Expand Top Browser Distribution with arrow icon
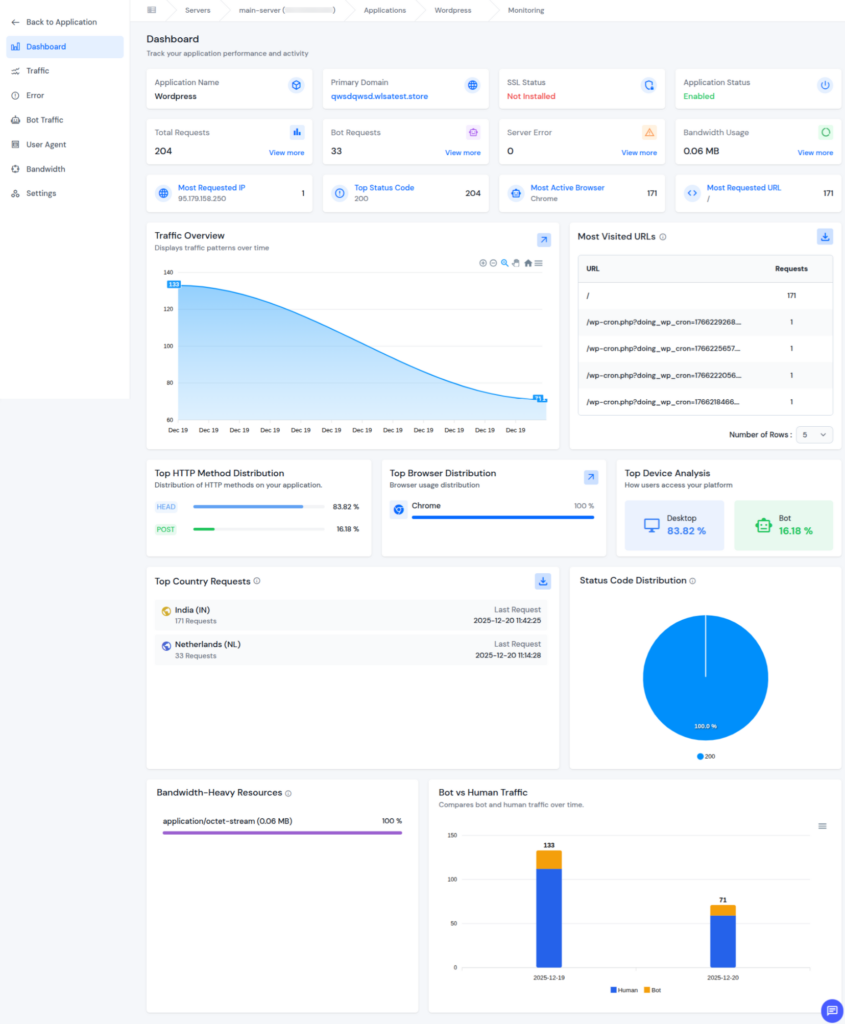 click(591, 478)
